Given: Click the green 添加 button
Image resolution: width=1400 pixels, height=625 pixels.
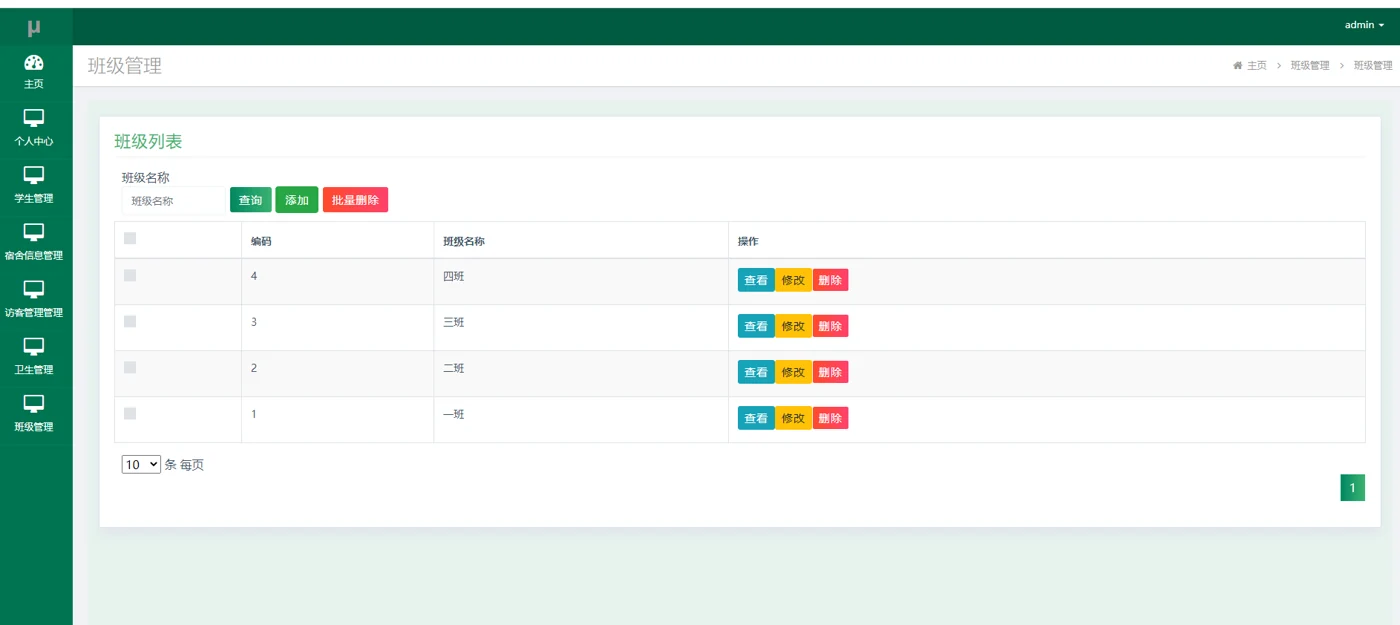Looking at the screenshot, I should [x=297, y=200].
